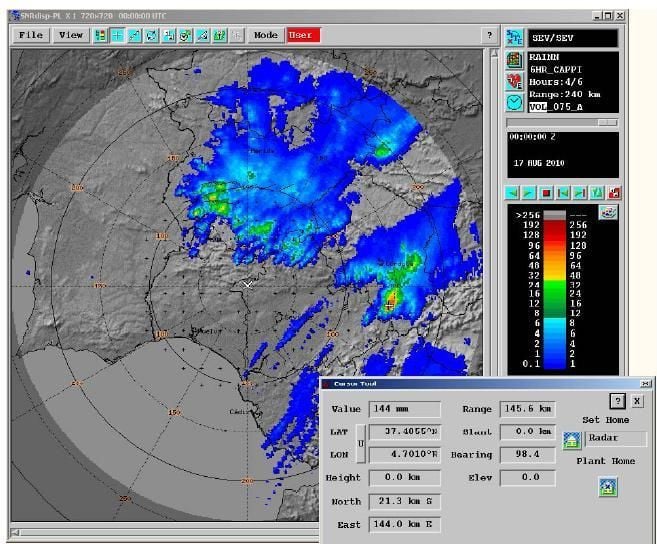Stop the animation with red square button
Screen dimensions: 657x544
[546, 193]
